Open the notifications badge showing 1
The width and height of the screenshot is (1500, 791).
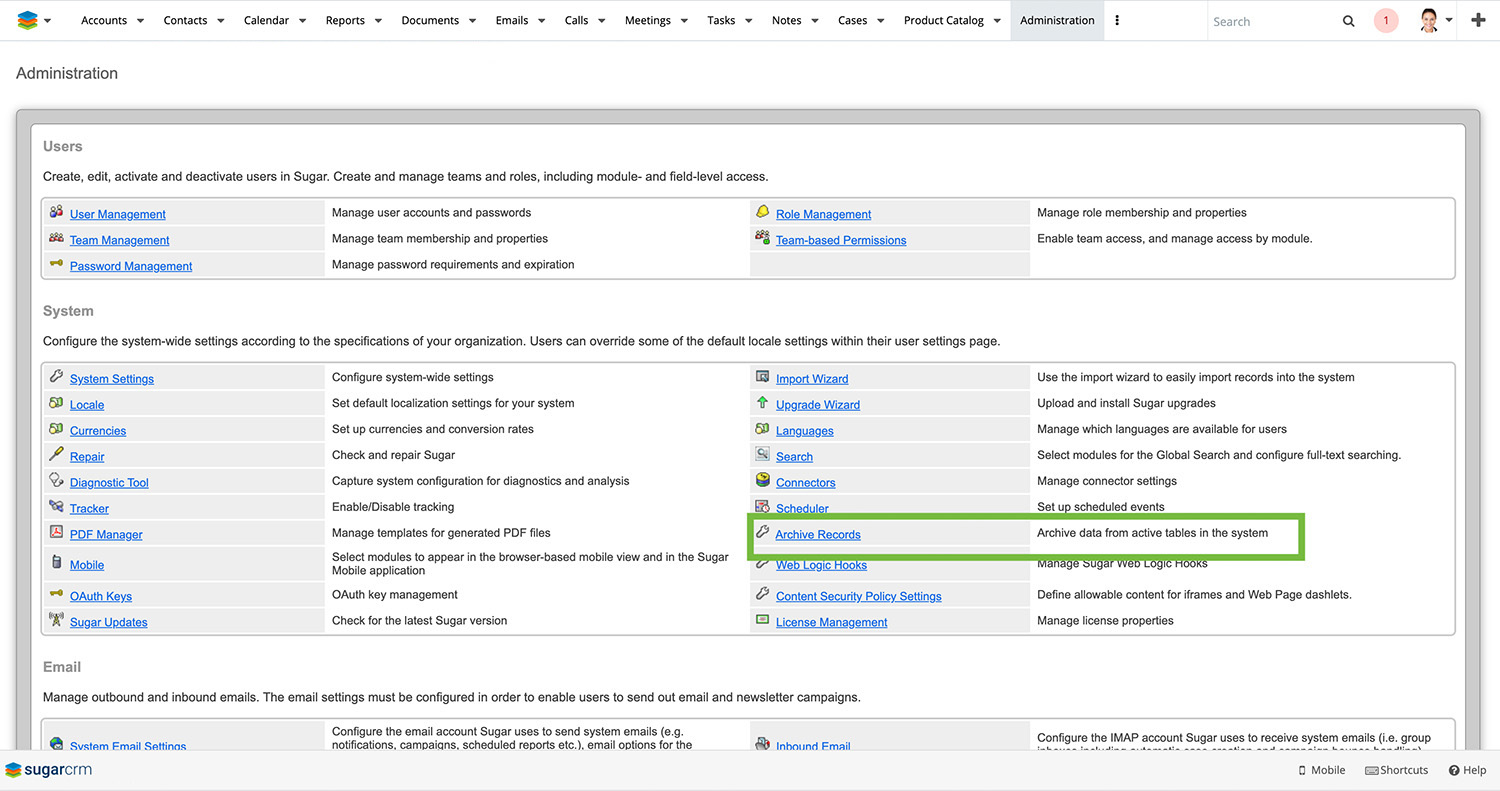(x=1385, y=20)
